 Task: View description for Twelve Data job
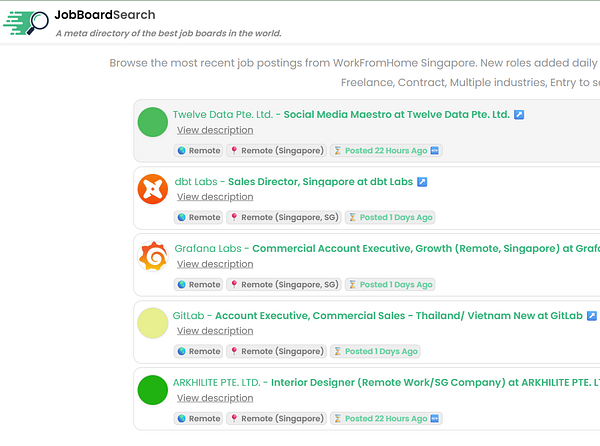215,130
